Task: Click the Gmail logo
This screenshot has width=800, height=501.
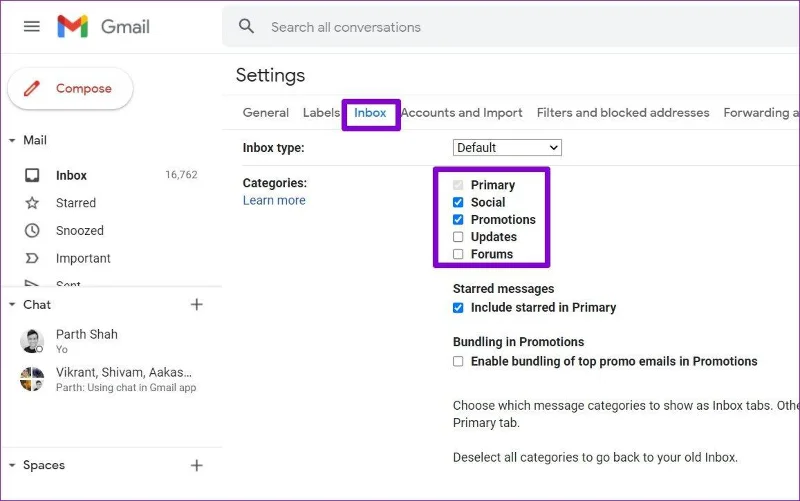Action: 72,27
